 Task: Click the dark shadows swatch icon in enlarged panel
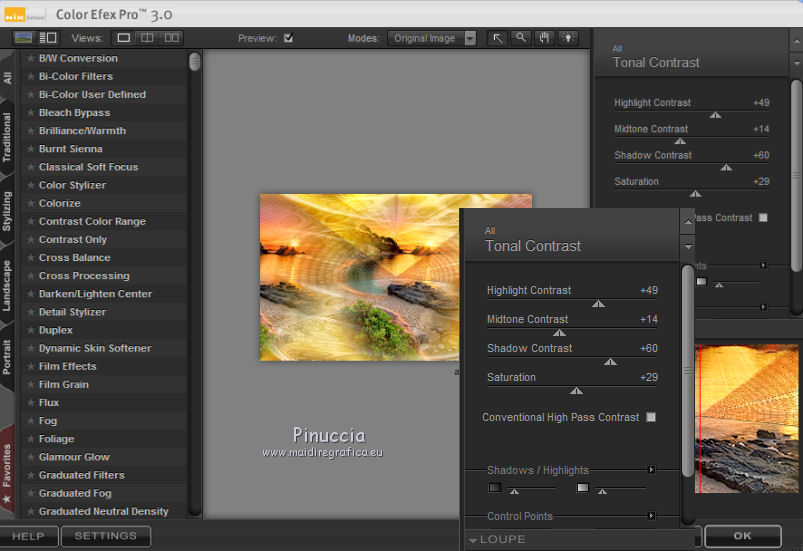(x=495, y=488)
